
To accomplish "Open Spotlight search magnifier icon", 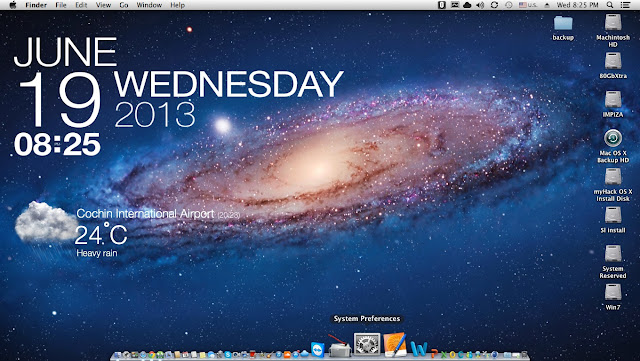I will point(609,5).
